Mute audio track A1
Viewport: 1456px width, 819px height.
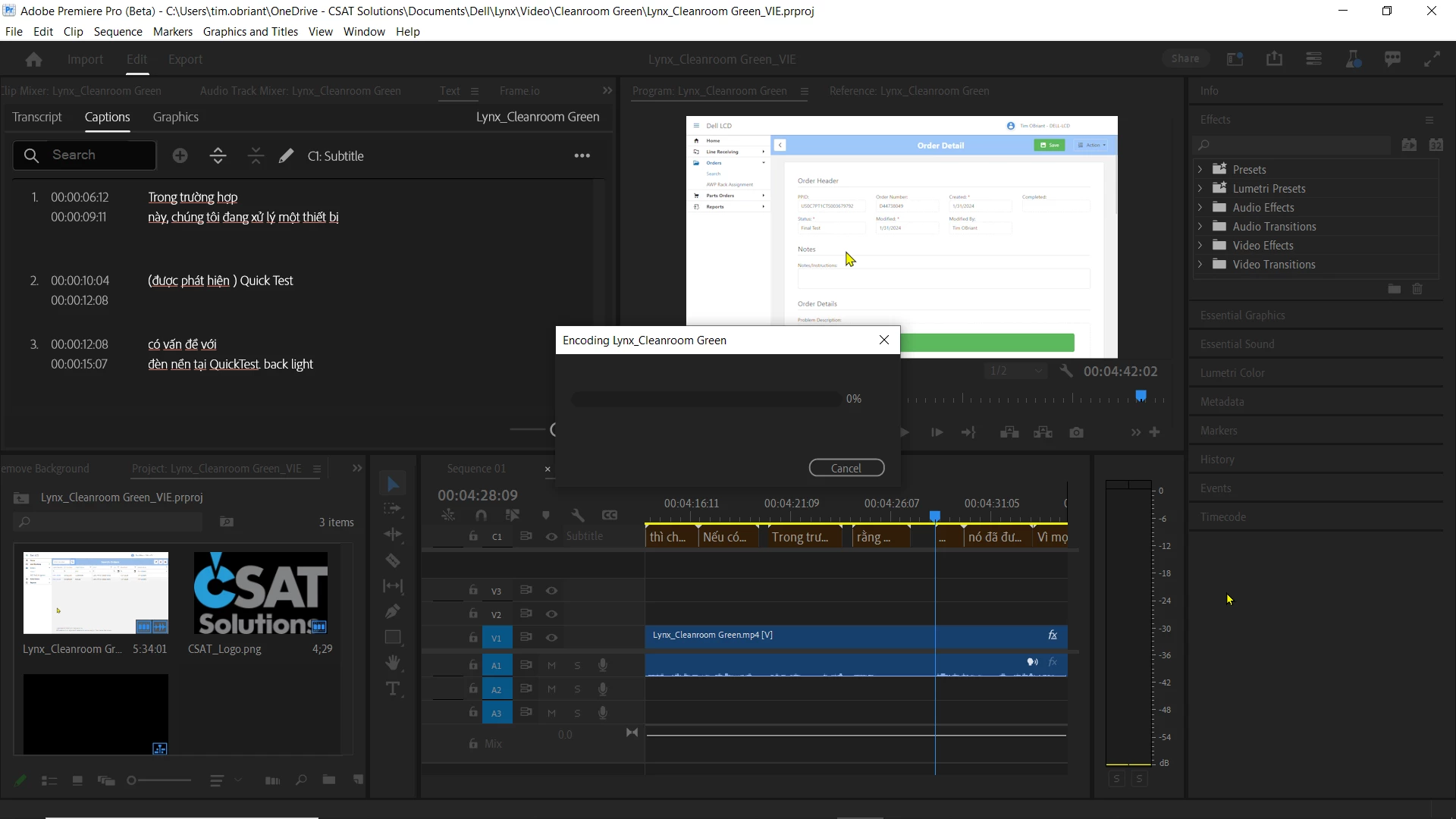(551, 665)
